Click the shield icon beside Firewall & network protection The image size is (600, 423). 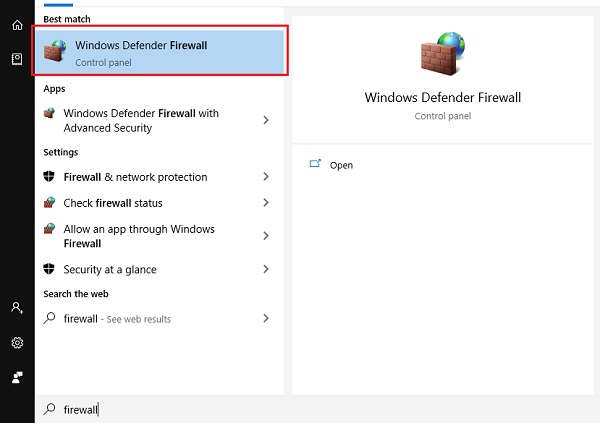(50, 177)
